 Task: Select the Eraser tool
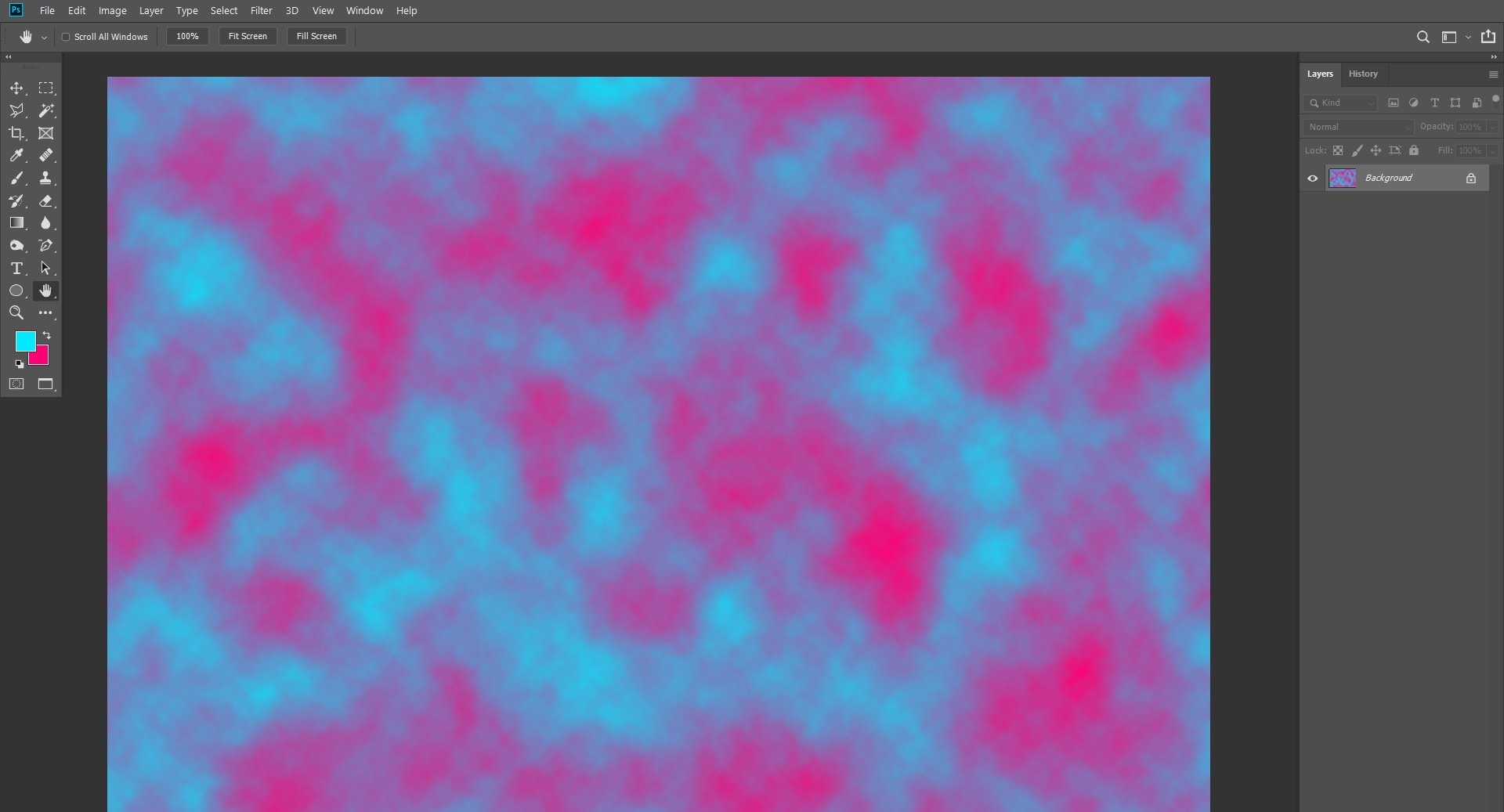point(46,201)
